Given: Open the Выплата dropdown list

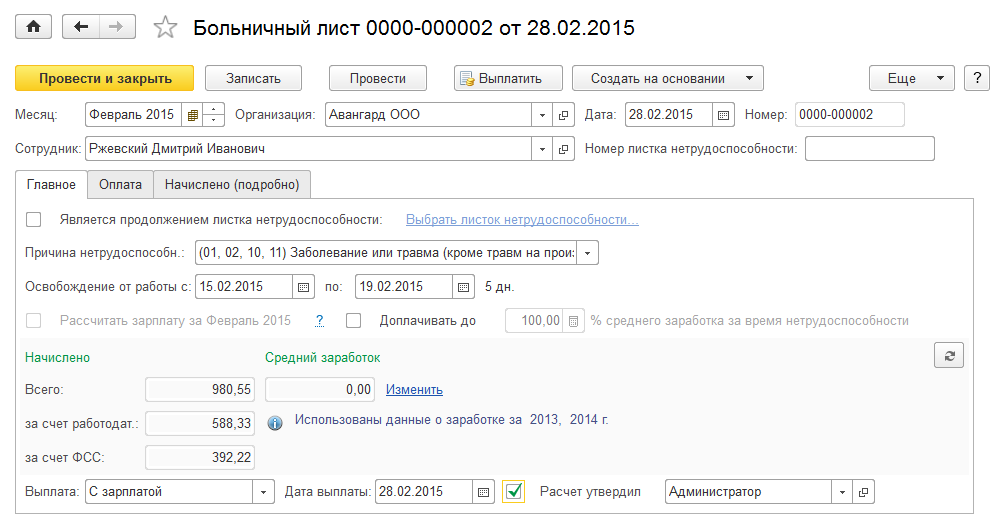Looking at the screenshot, I should click(x=264, y=492).
